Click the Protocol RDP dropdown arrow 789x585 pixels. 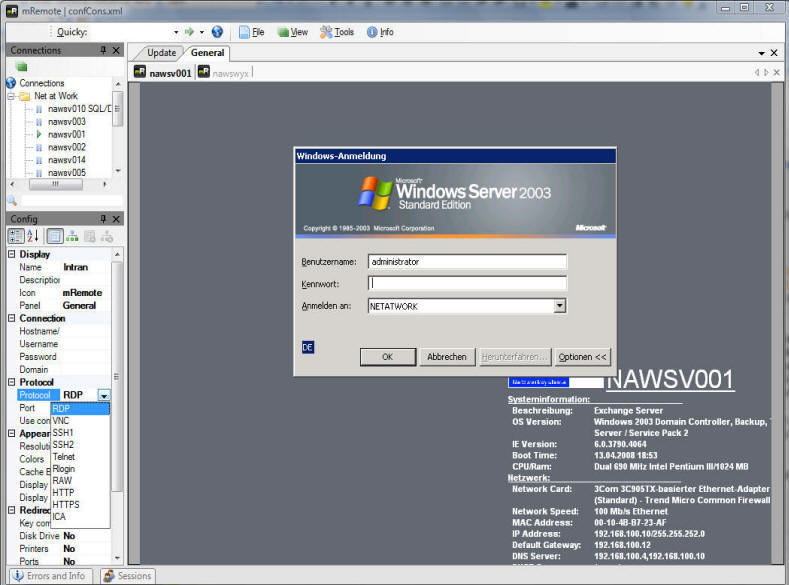(x=104, y=395)
